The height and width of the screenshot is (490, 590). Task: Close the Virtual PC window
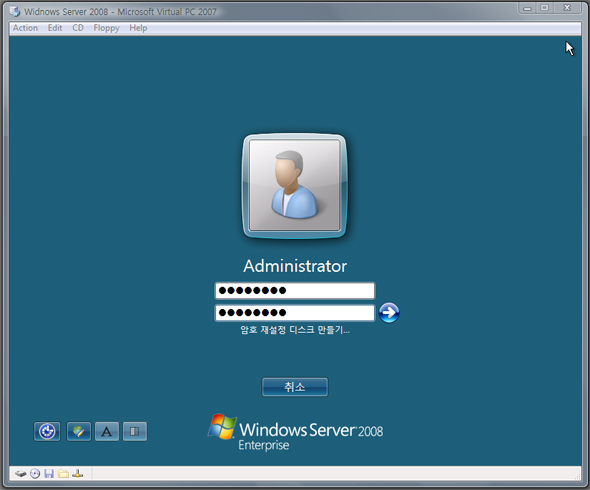pyautogui.click(x=567, y=8)
